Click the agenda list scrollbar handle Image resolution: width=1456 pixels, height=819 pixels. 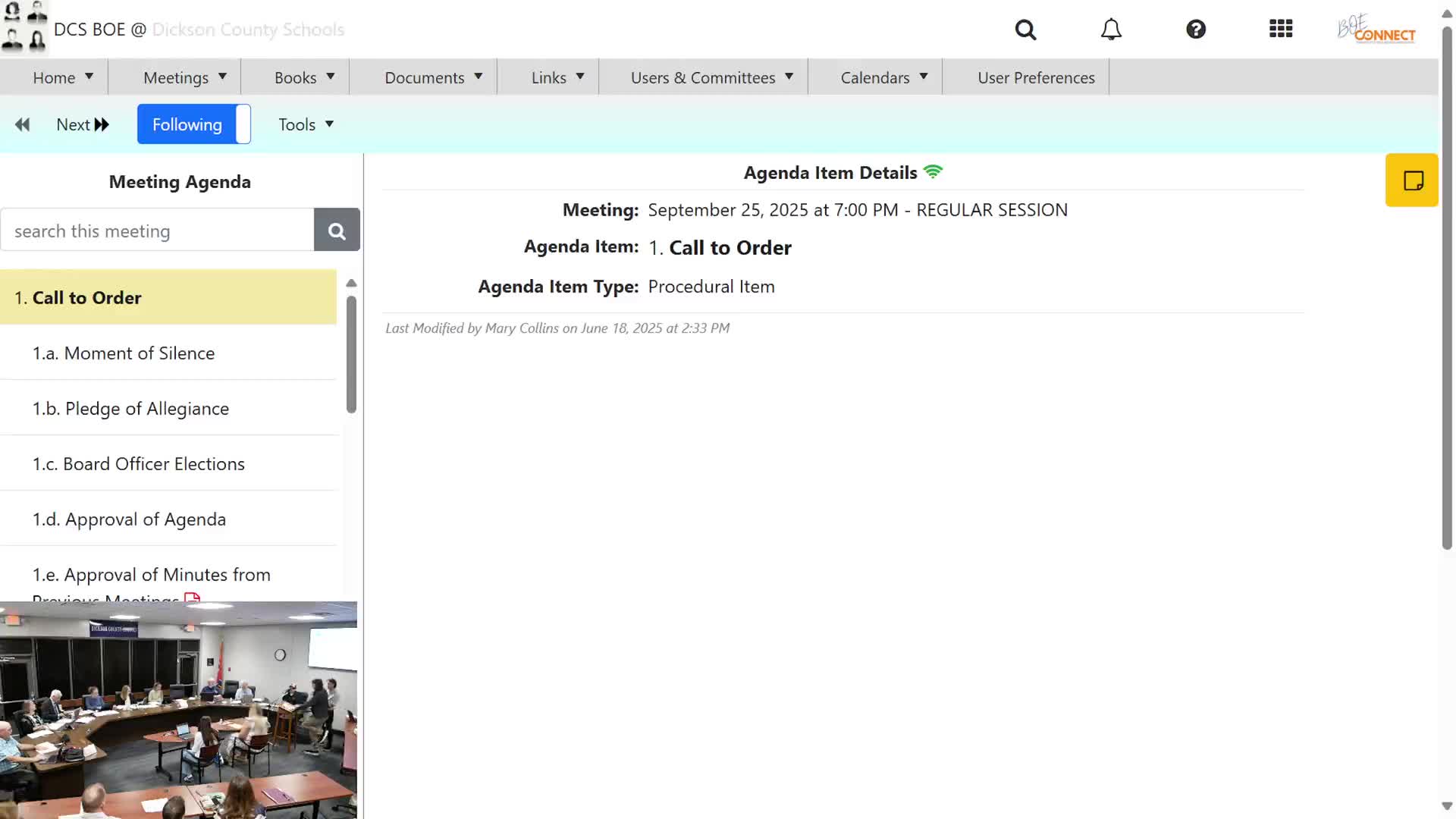(x=351, y=354)
